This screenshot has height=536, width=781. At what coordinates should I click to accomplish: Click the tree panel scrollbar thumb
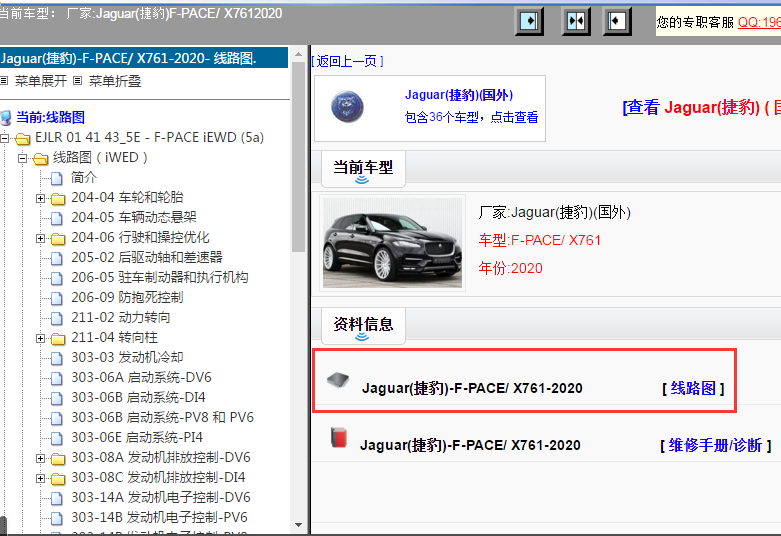pos(298,157)
